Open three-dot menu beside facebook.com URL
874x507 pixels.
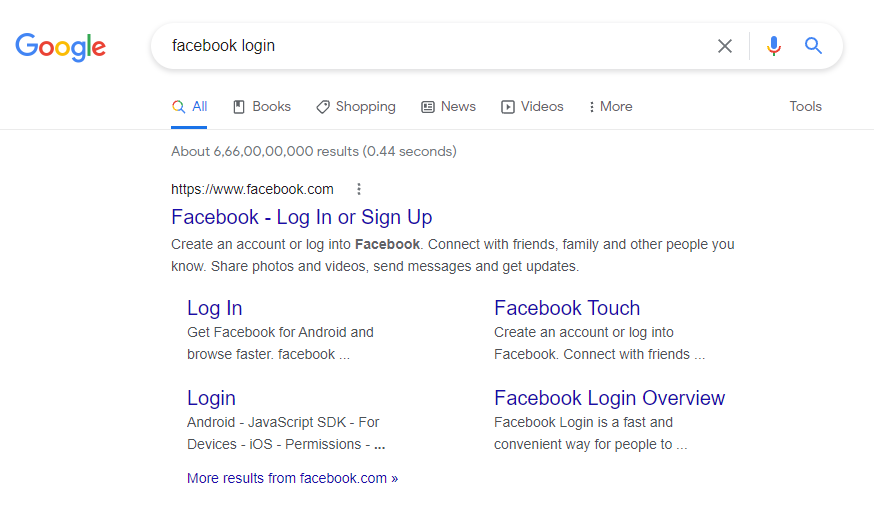[x=359, y=189]
